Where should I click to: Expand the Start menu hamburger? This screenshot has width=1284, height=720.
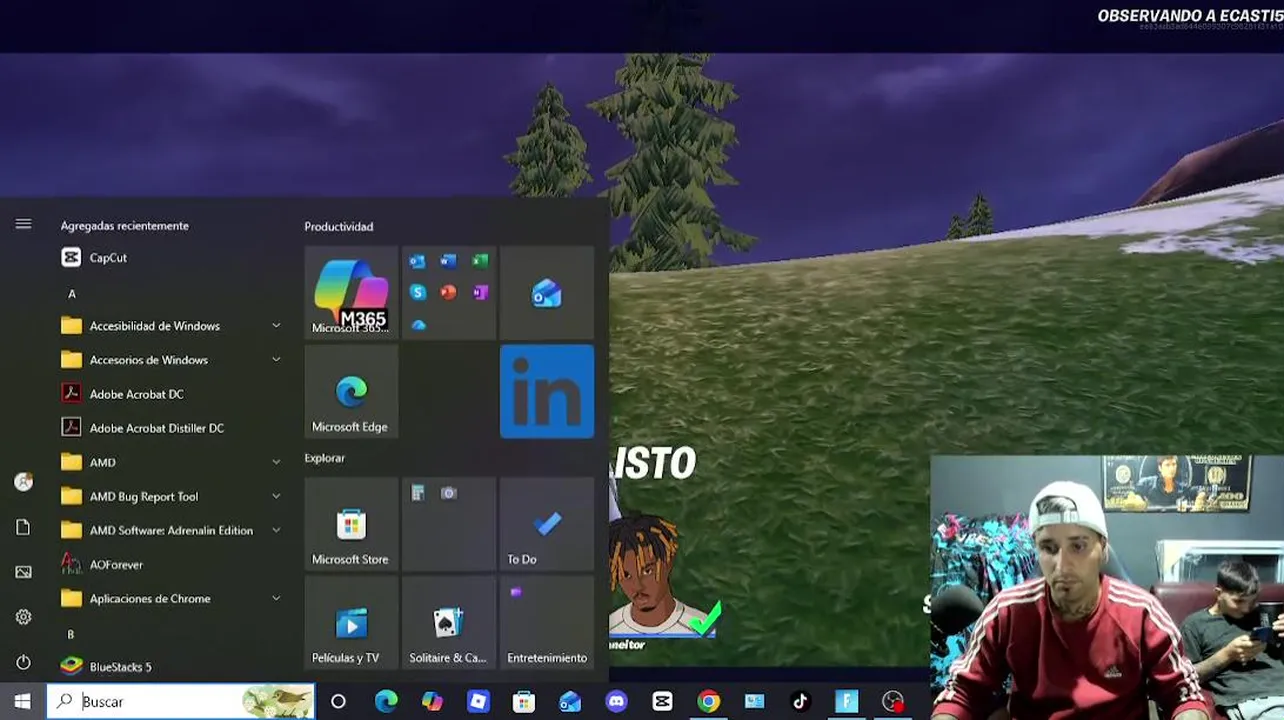(x=23, y=224)
